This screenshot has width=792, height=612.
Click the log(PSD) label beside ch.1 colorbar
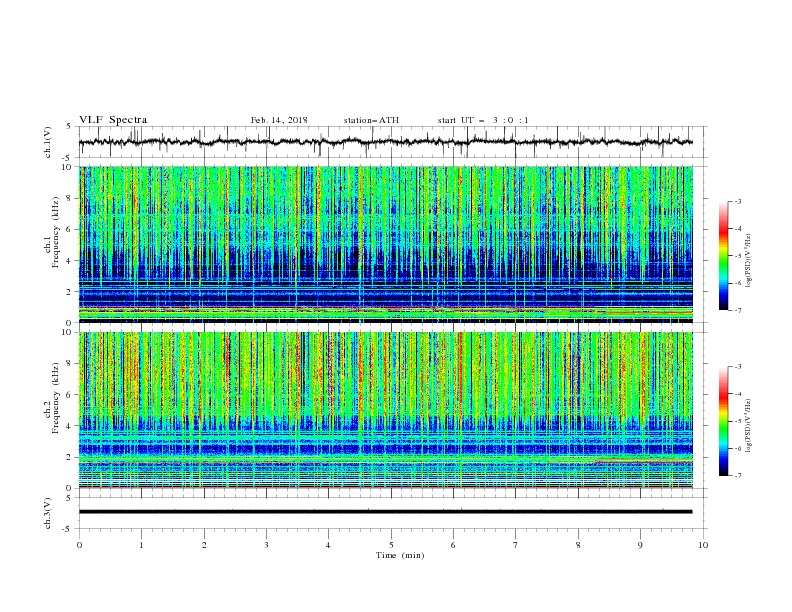click(x=749, y=261)
